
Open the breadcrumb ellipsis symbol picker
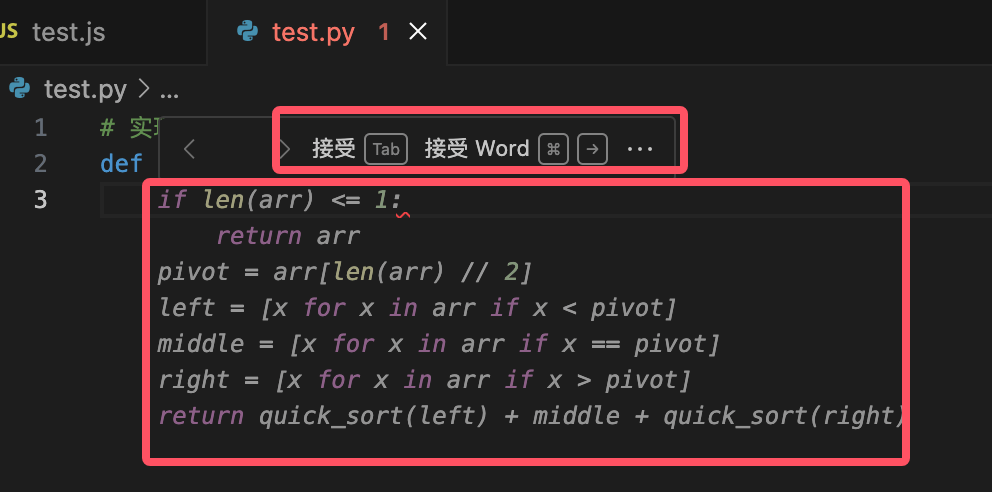[169, 91]
